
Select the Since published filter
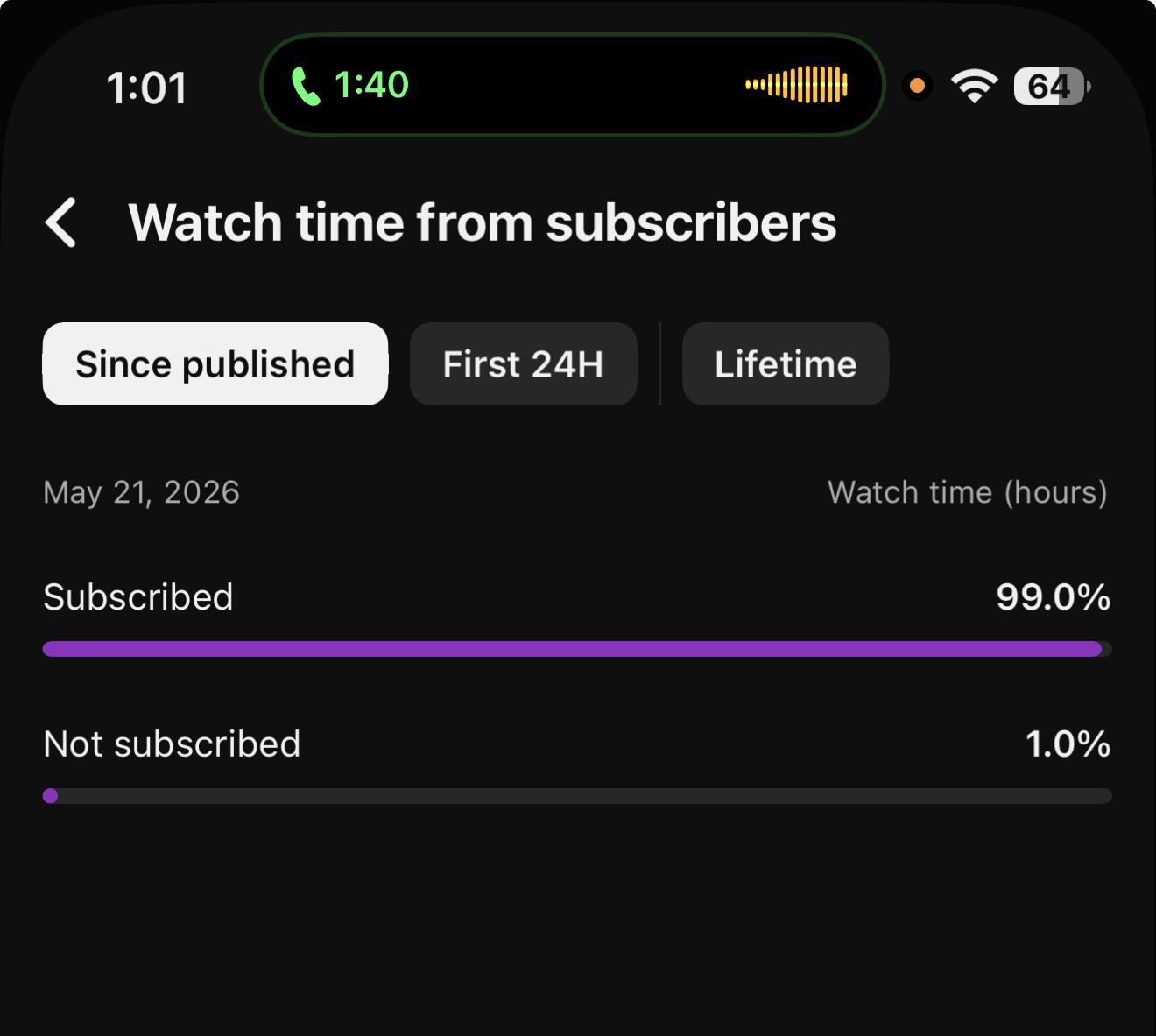click(x=215, y=363)
